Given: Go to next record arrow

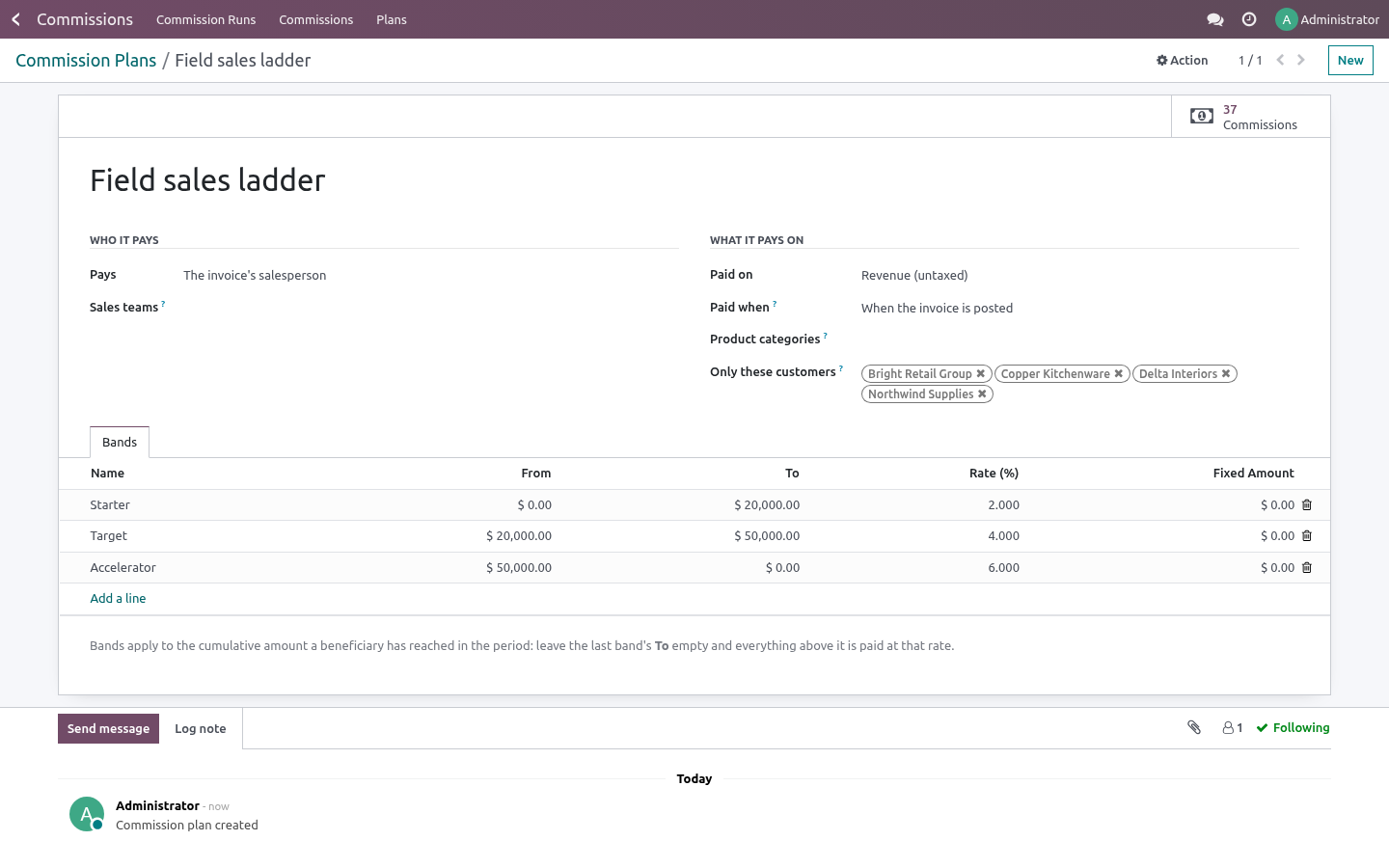Looking at the screenshot, I should [1301, 60].
